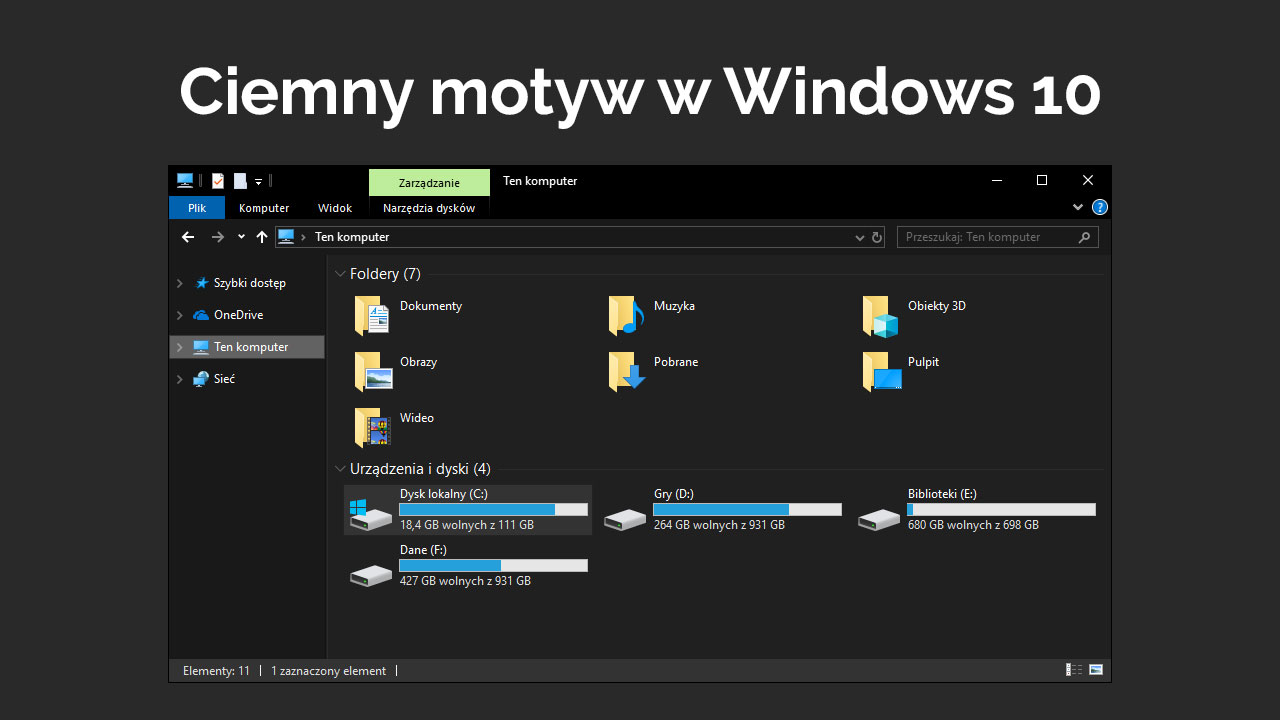Click the Forward navigation arrow

[x=218, y=237]
